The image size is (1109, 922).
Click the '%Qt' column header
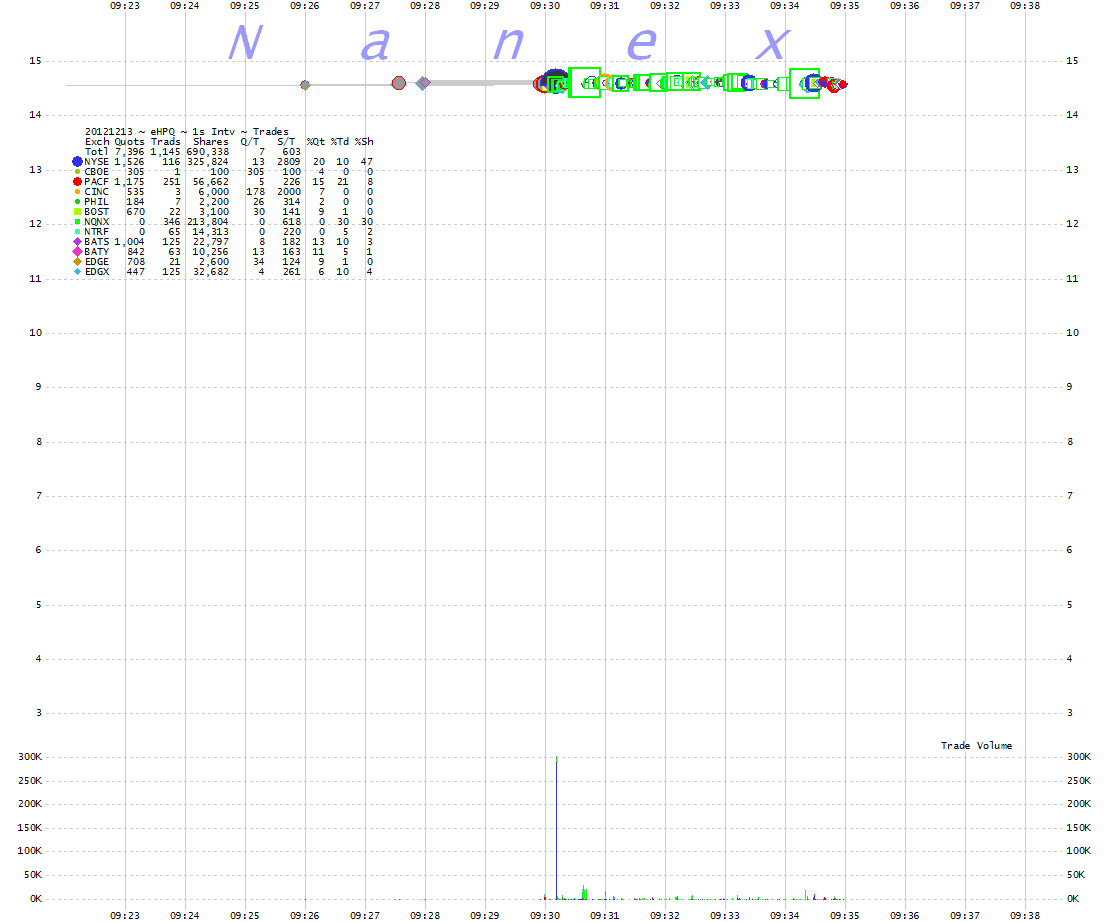pyautogui.click(x=315, y=141)
